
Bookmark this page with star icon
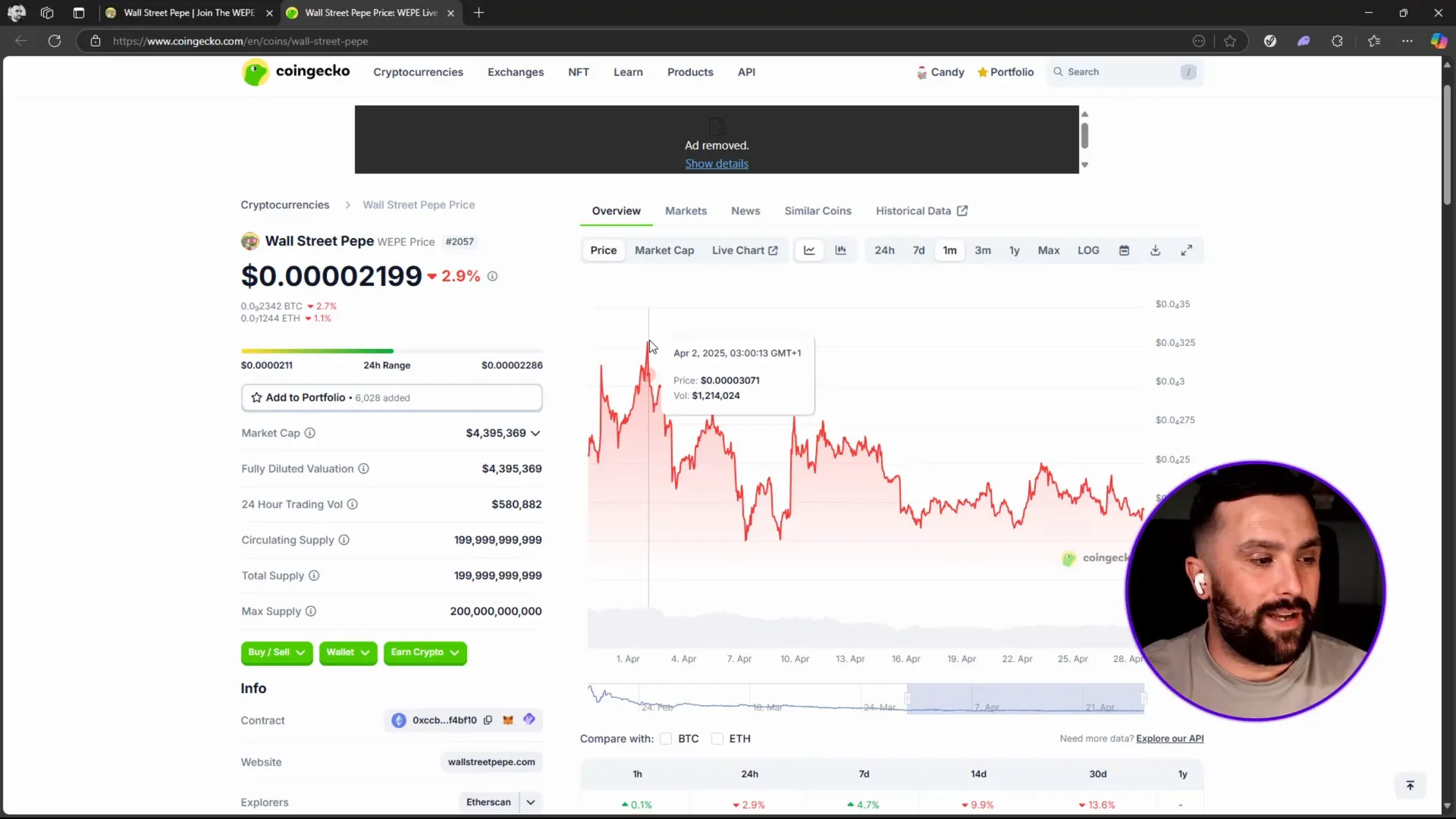tap(1230, 41)
